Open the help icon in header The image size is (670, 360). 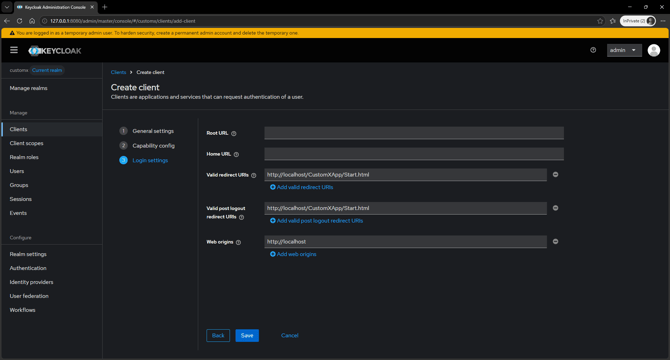pos(593,50)
